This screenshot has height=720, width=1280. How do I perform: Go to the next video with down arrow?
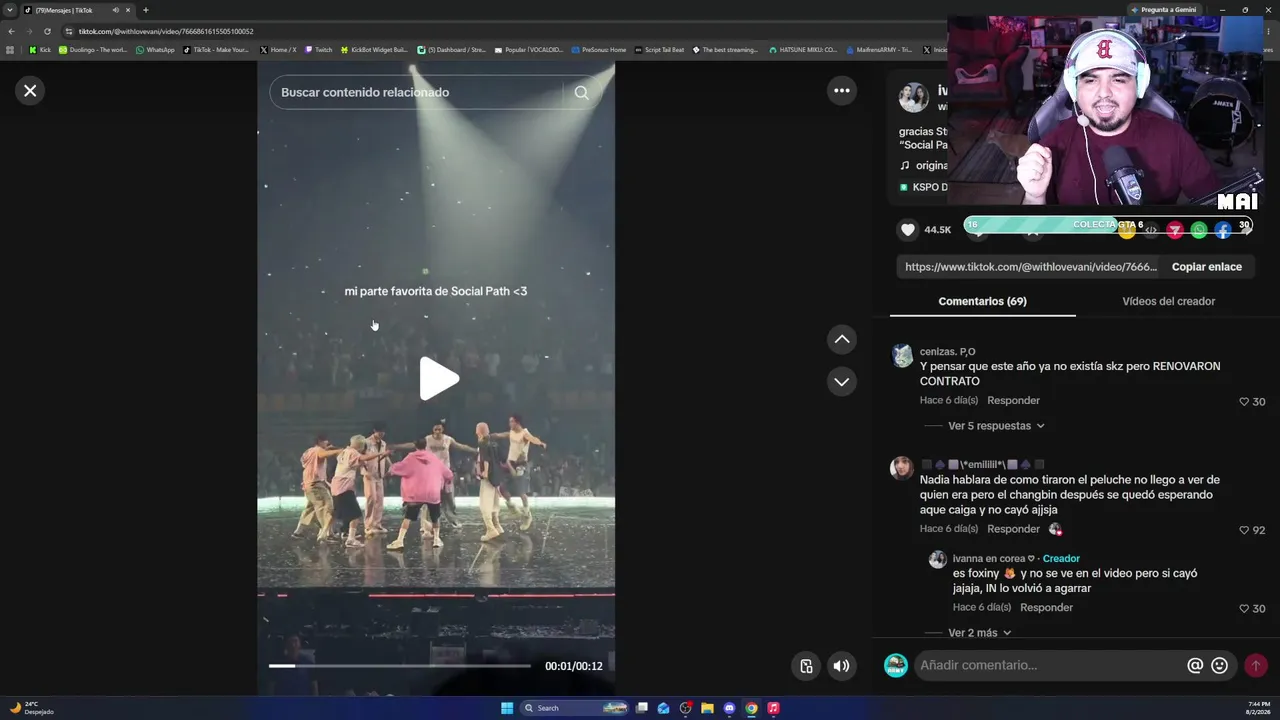[842, 381]
